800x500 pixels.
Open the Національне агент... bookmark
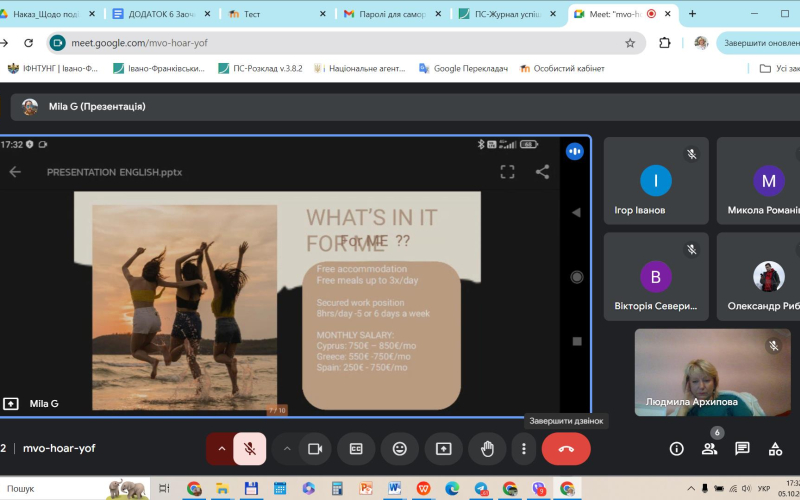[360, 68]
